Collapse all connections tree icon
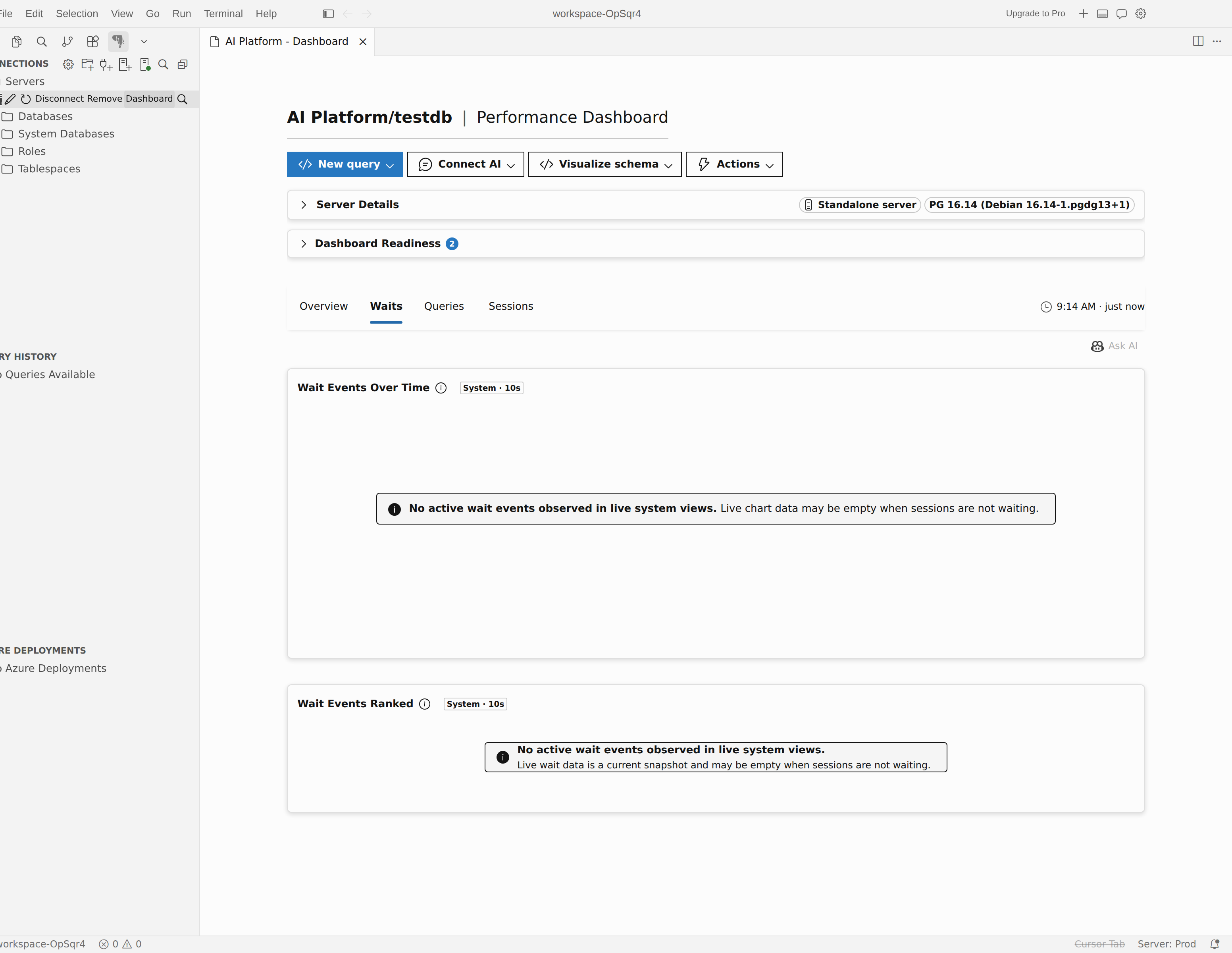This screenshot has height=953, width=1232. [x=182, y=64]
